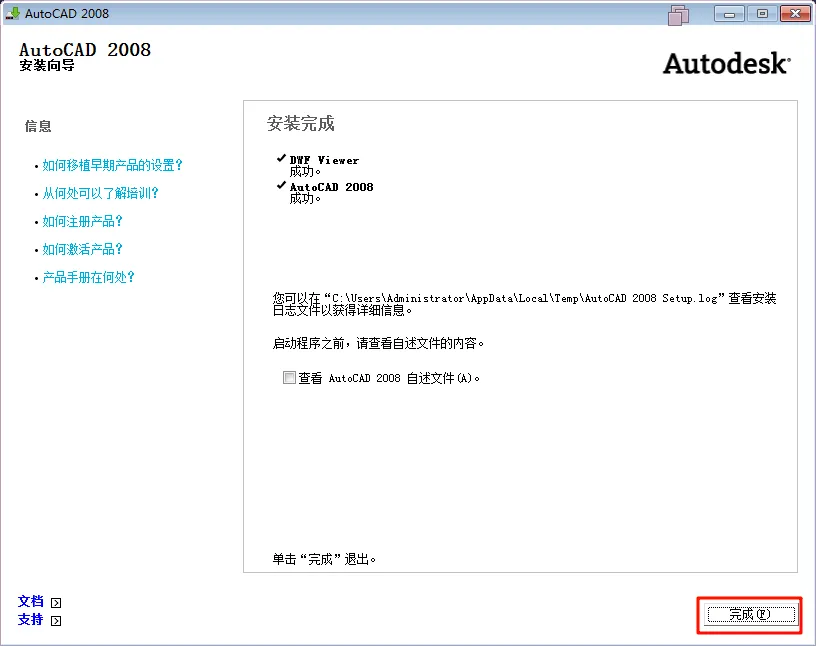Open link 从何处可以了解培训?
The width and height of the screenshot is (816, 646).
point(100,194)
